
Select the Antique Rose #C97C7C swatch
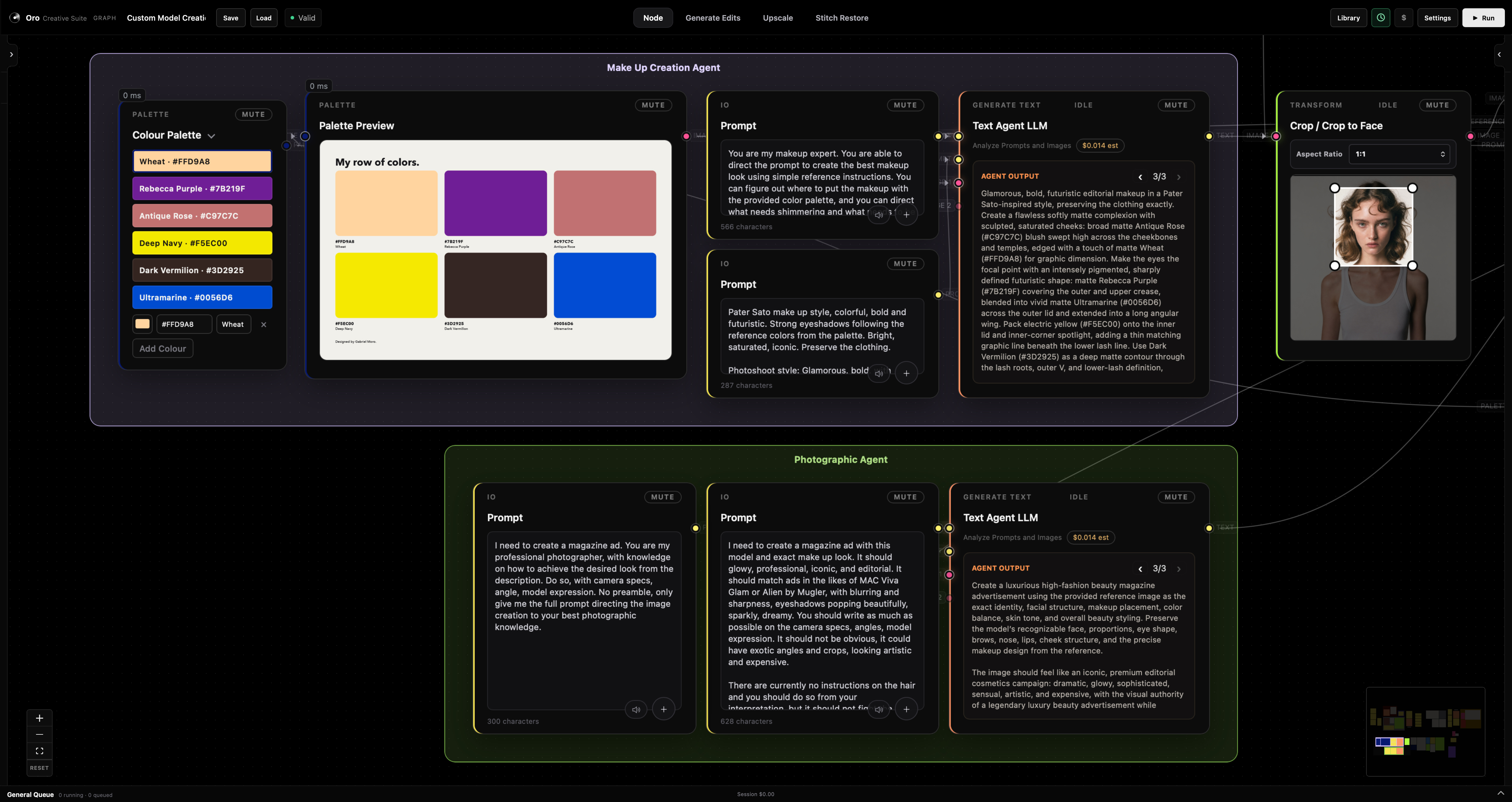202,216
